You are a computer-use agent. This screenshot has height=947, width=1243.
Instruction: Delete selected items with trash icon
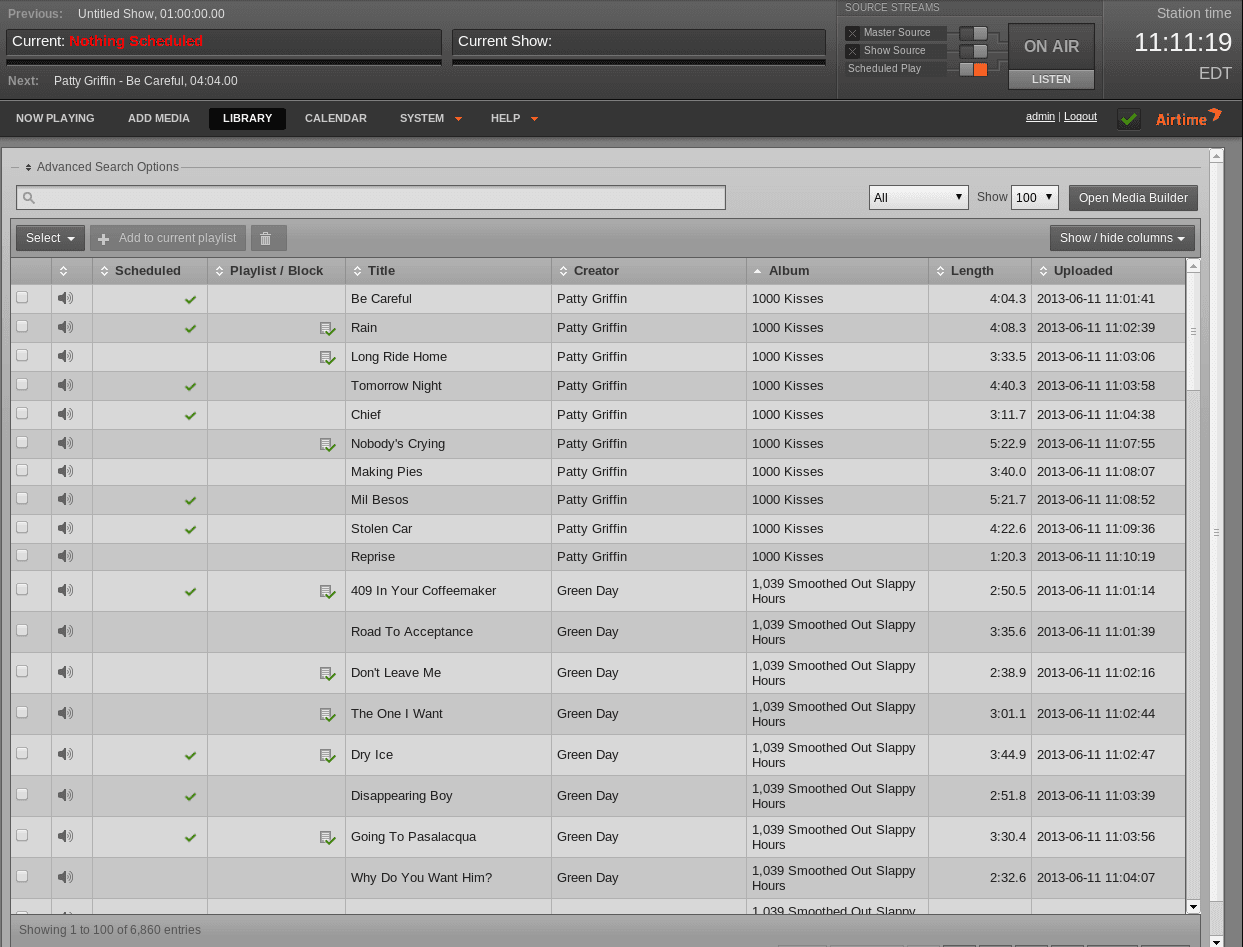(x=268, y=238)
